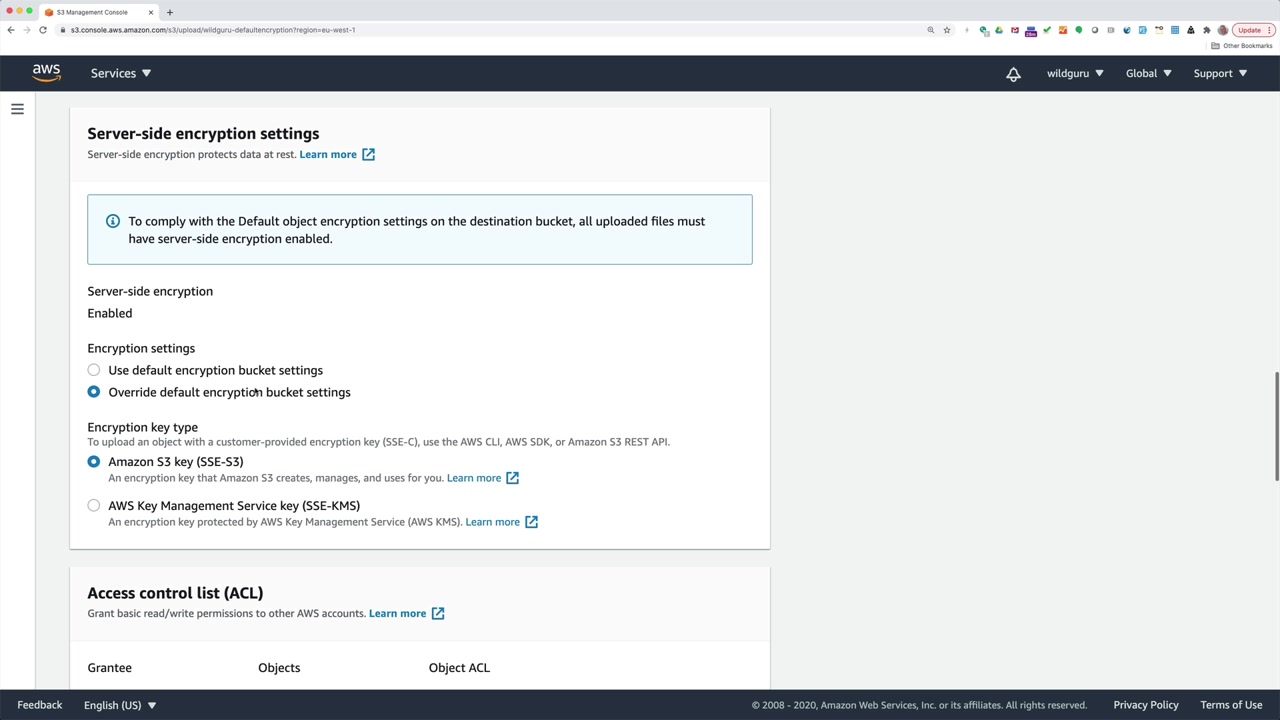
Task: Open the Other Bookmarks folder
Action: tap(1242, 46)
